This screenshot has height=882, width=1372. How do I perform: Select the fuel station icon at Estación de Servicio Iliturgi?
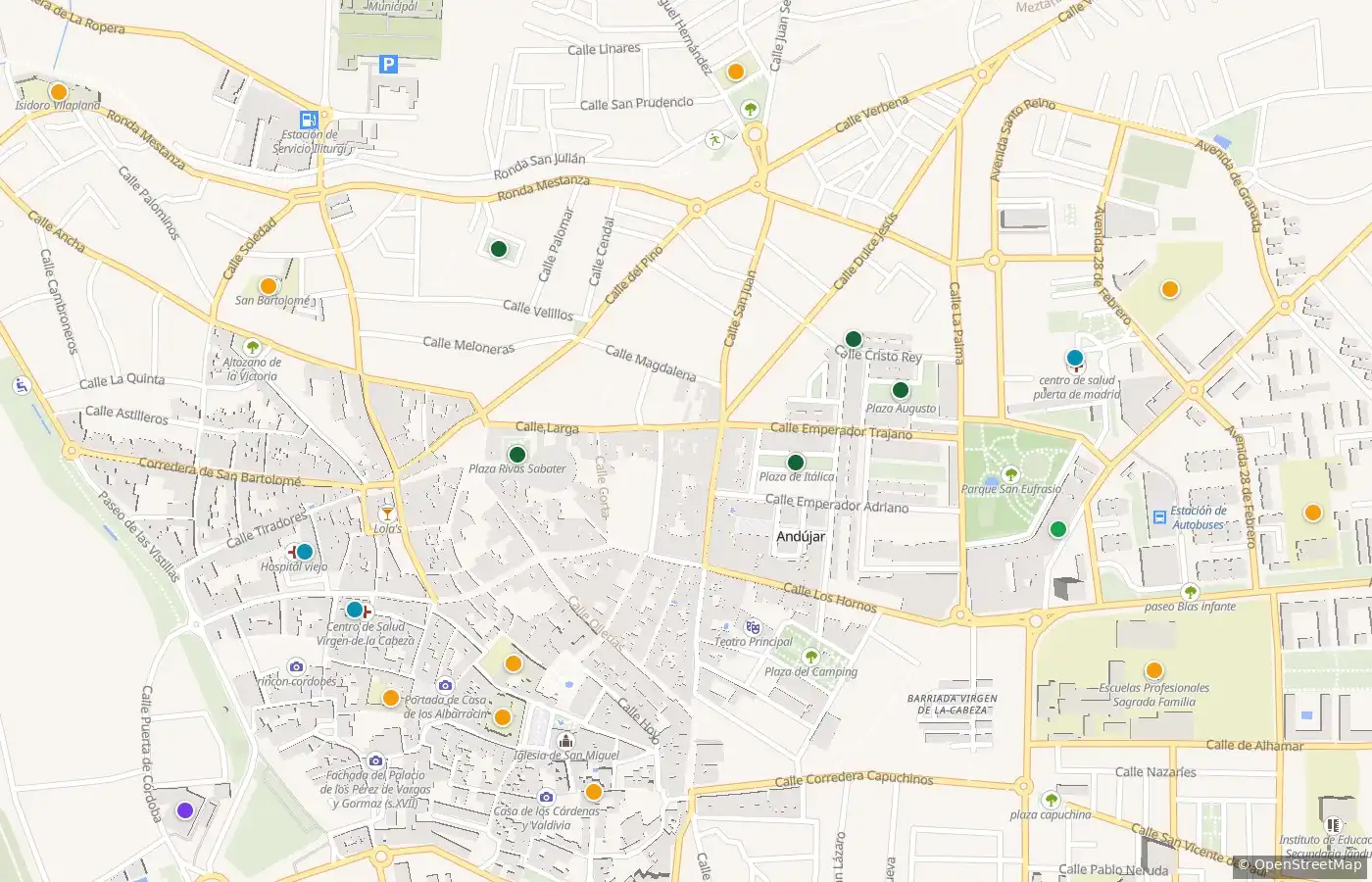(309, 120)
